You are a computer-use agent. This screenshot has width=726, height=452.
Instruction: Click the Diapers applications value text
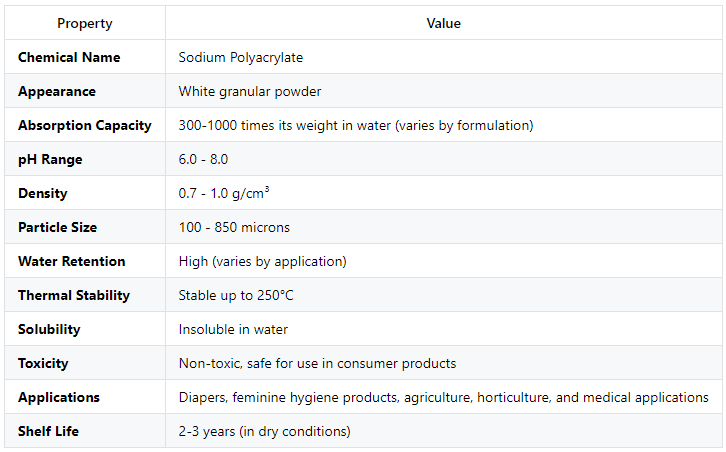[444, 397]
